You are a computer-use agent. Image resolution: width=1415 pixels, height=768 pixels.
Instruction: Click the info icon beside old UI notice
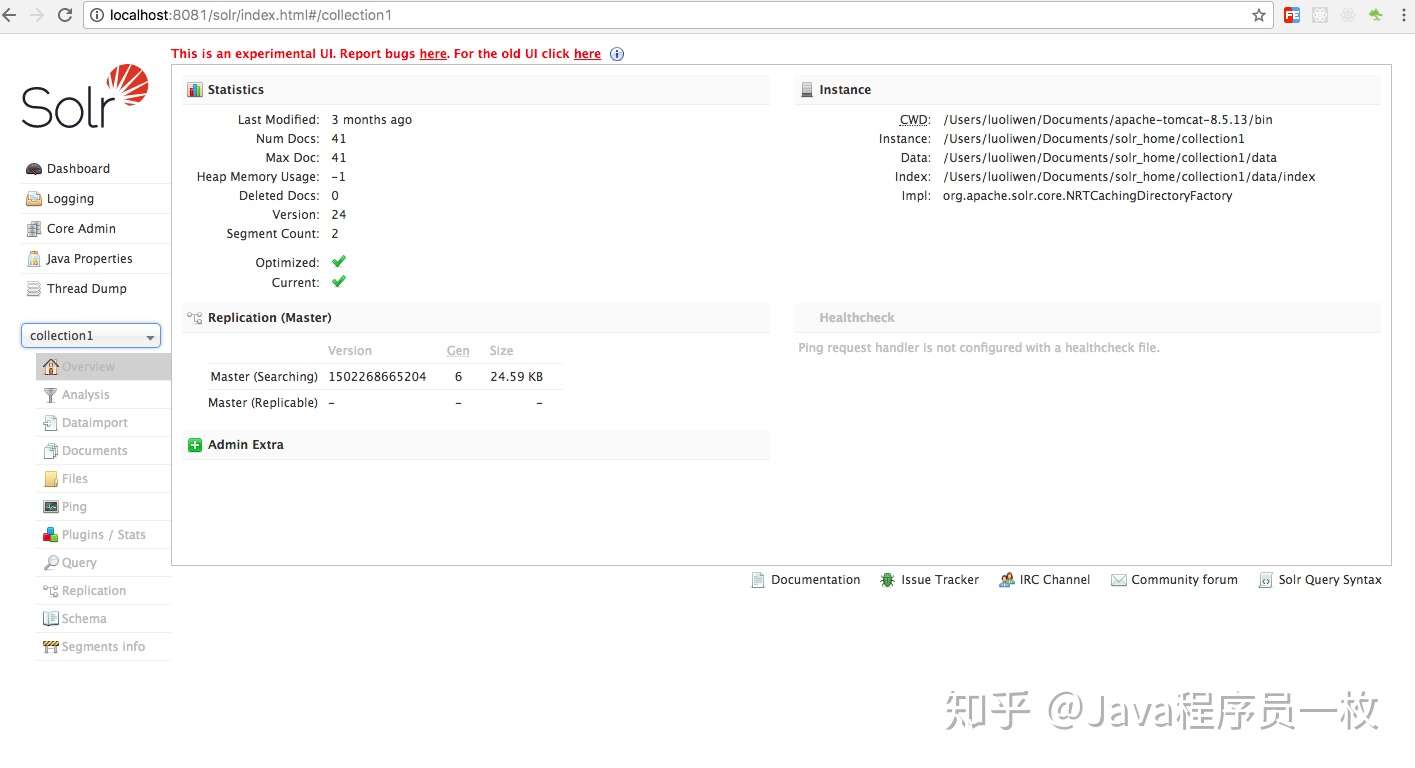pos(617,54)
